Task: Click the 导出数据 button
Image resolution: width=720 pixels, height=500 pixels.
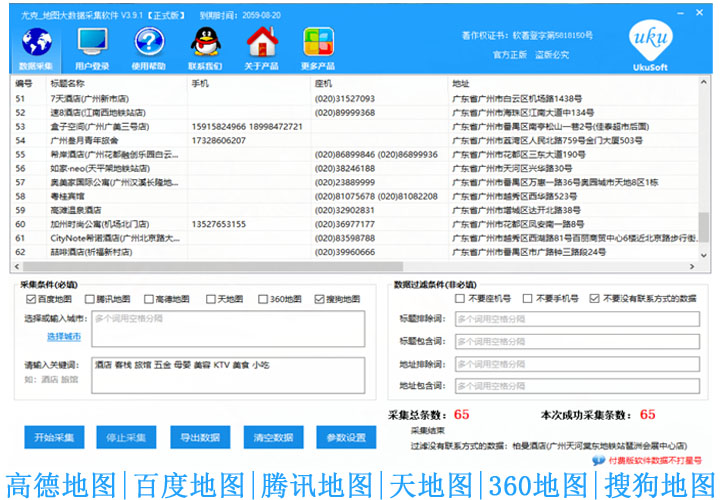Action: [x=200, y=437]
